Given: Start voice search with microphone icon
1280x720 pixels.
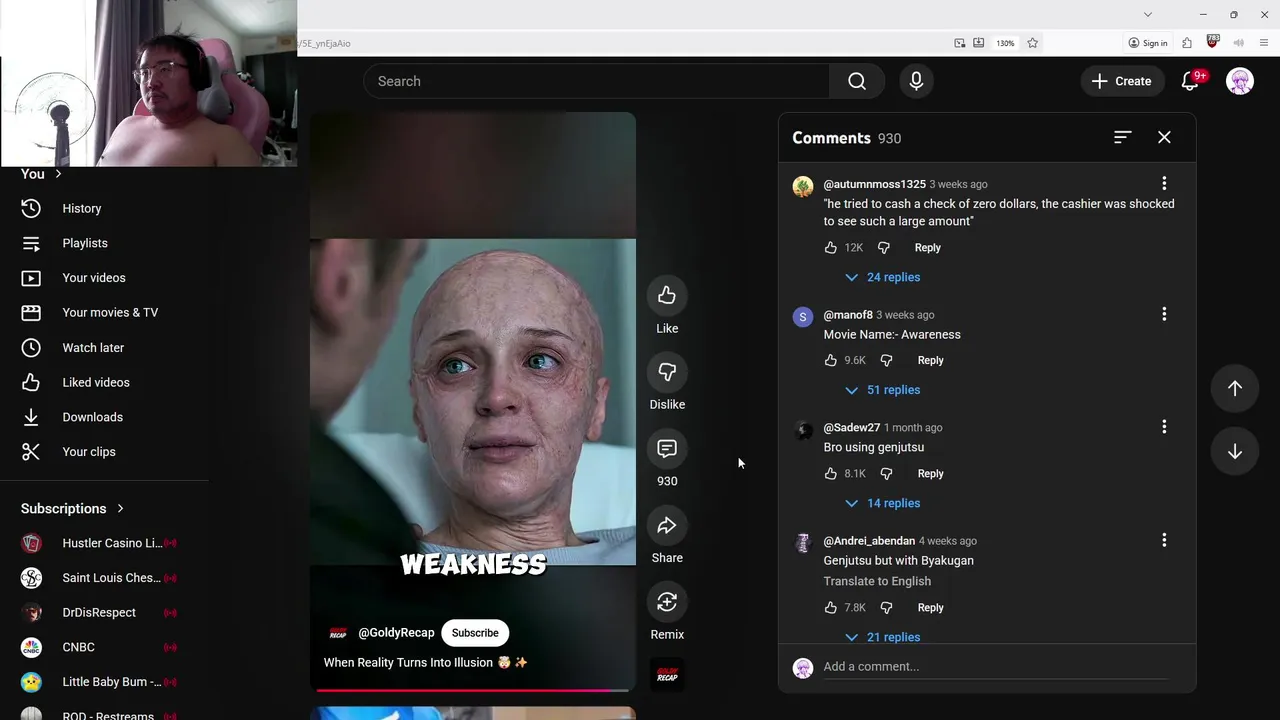Looking at the screenshot, I should click(x=916, y=81).
